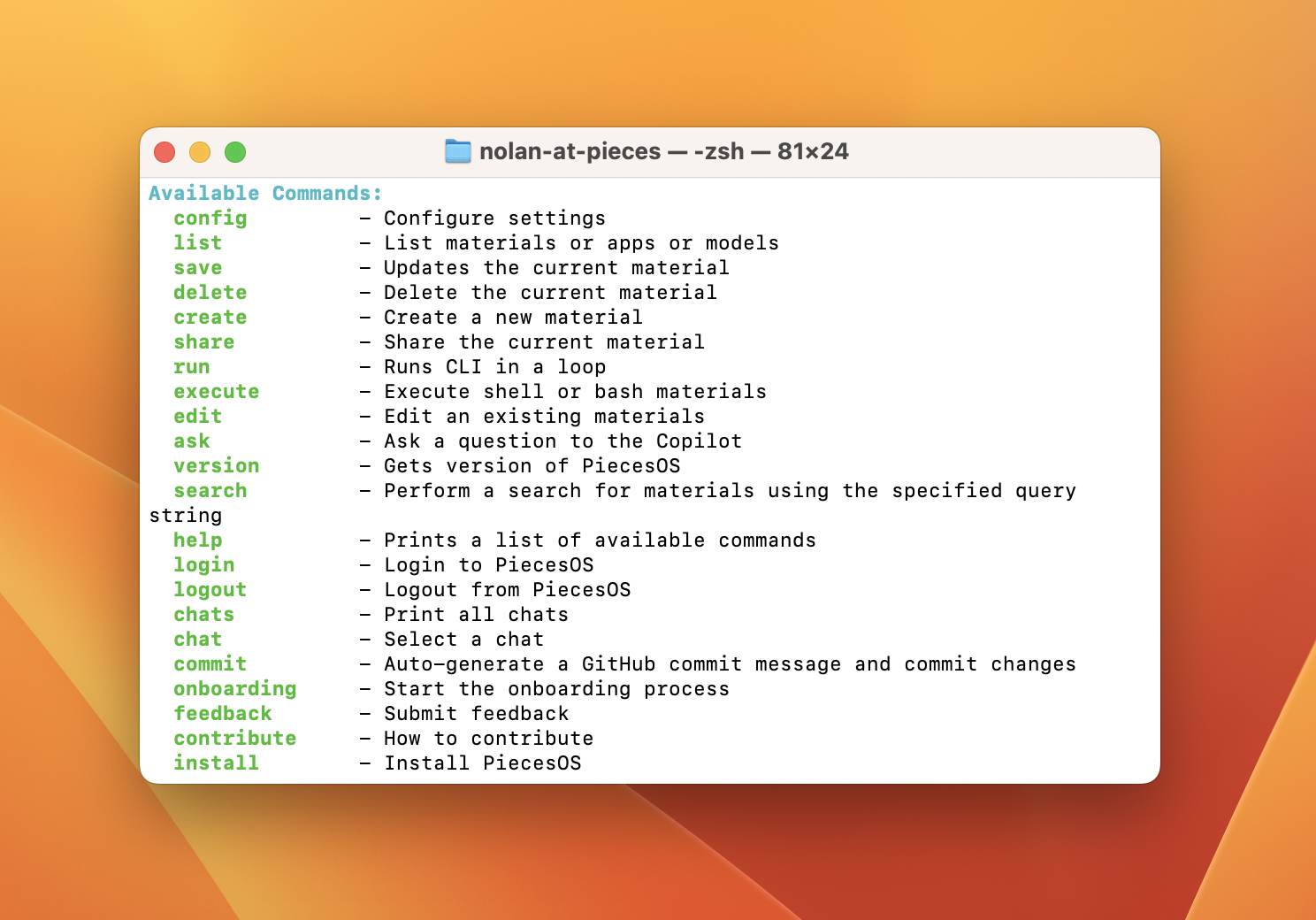The image size is (1316, 920).
Task: Click 'Ask a question to the Copilot' text
Action: click(563, 441)
